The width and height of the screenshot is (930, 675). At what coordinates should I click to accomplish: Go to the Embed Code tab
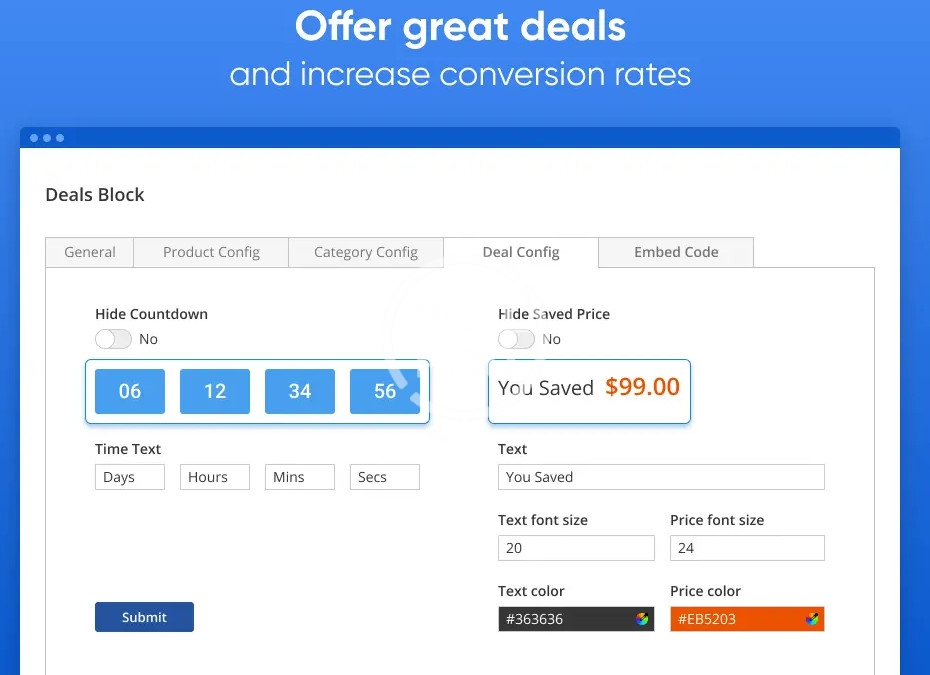tap(676, 252)
